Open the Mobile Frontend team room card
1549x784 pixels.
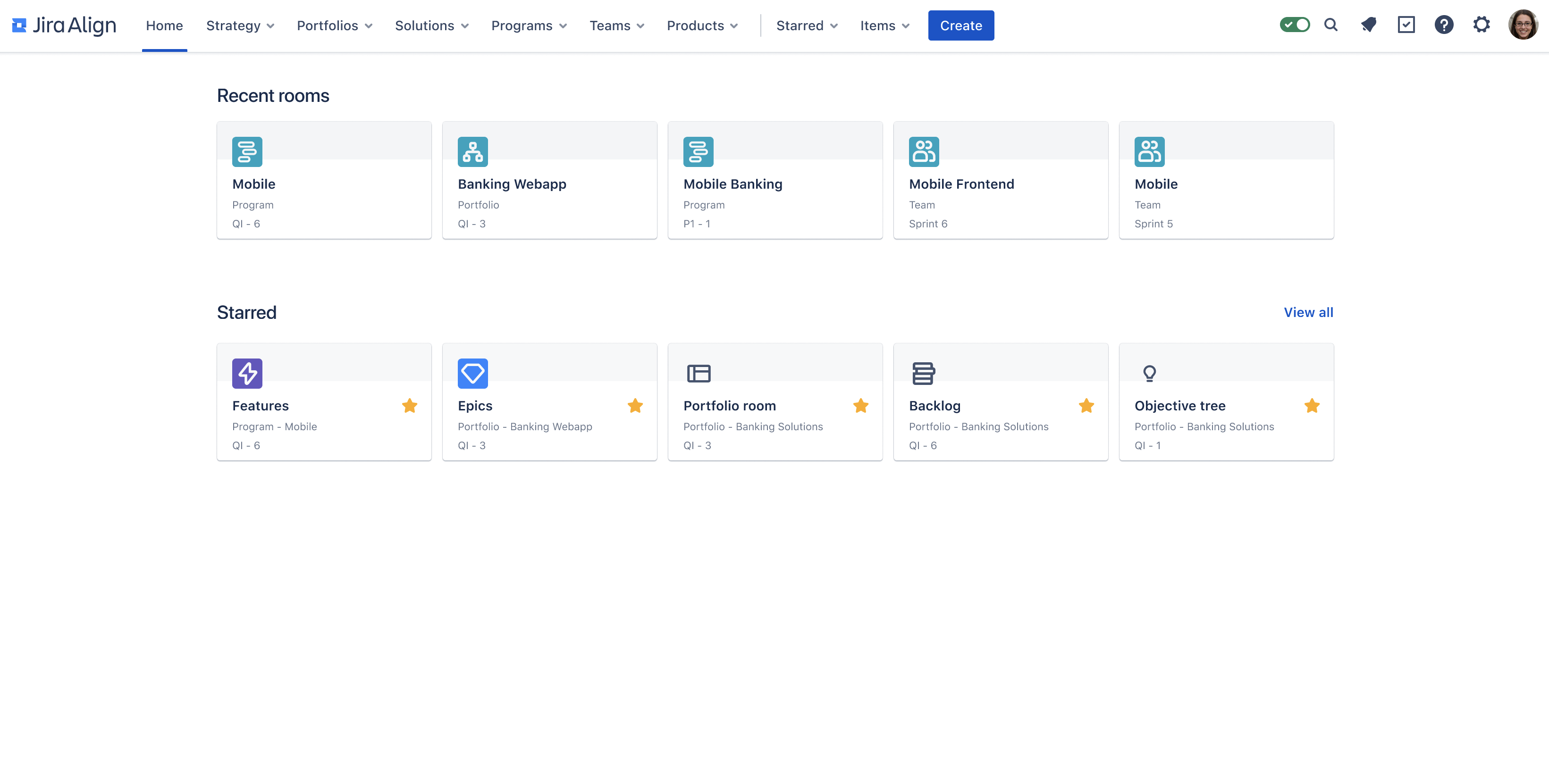tap(1000, 180)
